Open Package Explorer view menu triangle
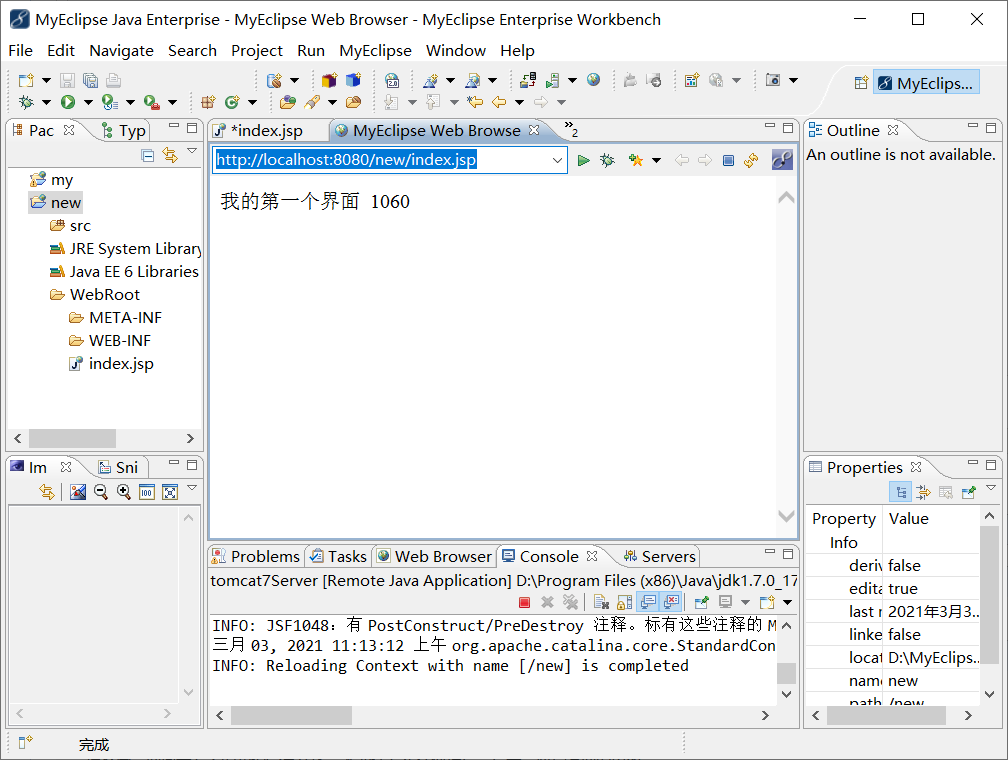Viewport: 1008px width, 760px height. (x=192, y=151)
